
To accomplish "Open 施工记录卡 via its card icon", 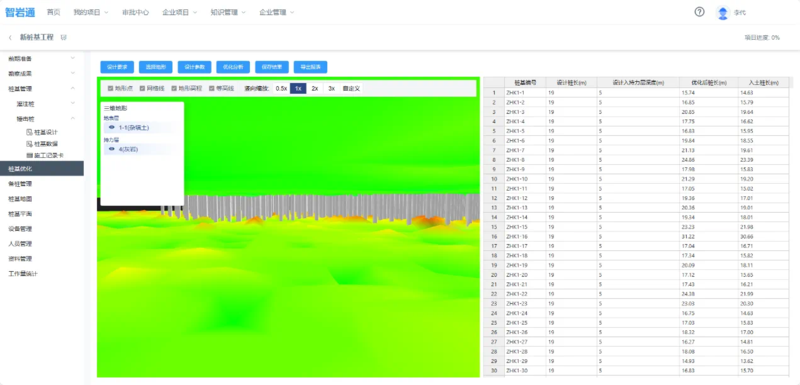I will click(x=29, y=155).
